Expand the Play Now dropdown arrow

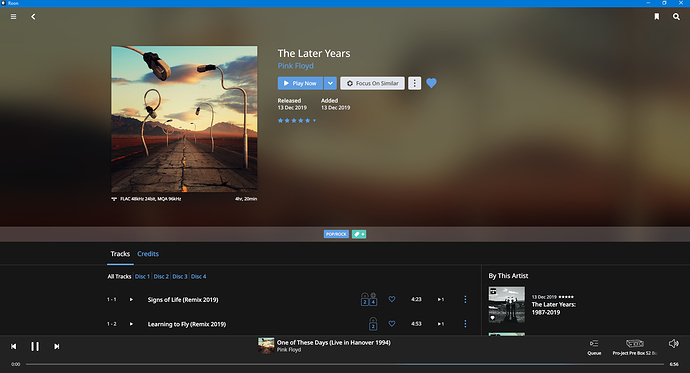pyautogui.click(x=330, y=83)
